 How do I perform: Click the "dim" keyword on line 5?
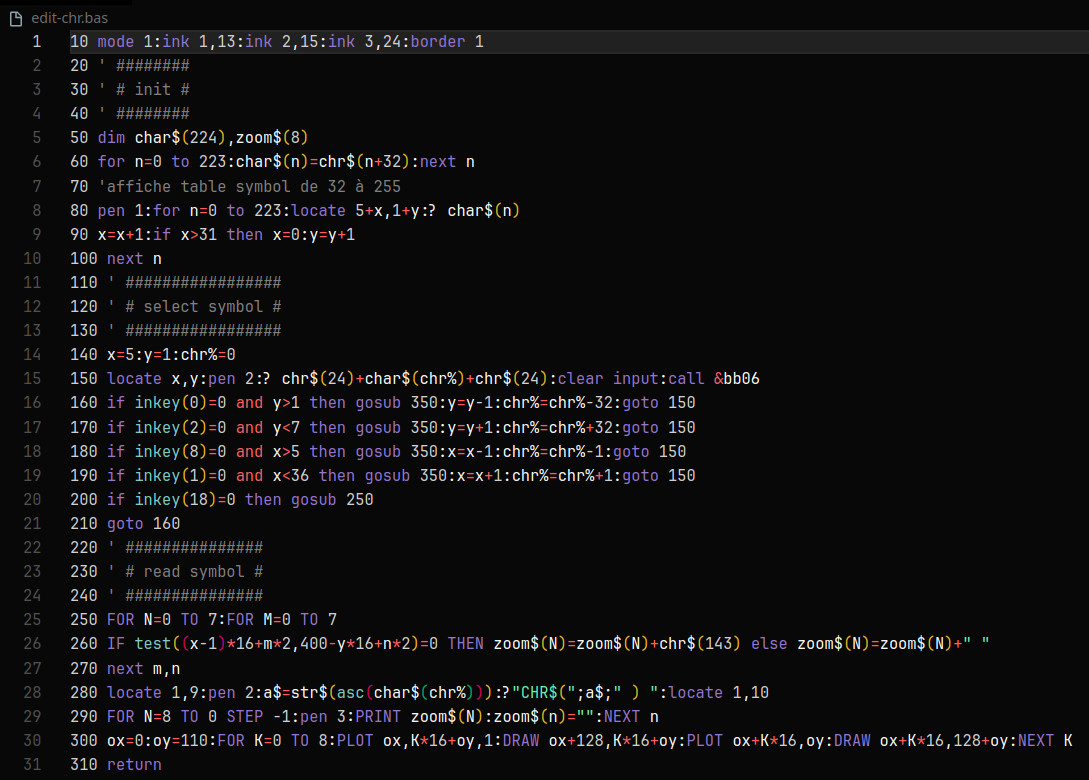(x=111, y=137)
